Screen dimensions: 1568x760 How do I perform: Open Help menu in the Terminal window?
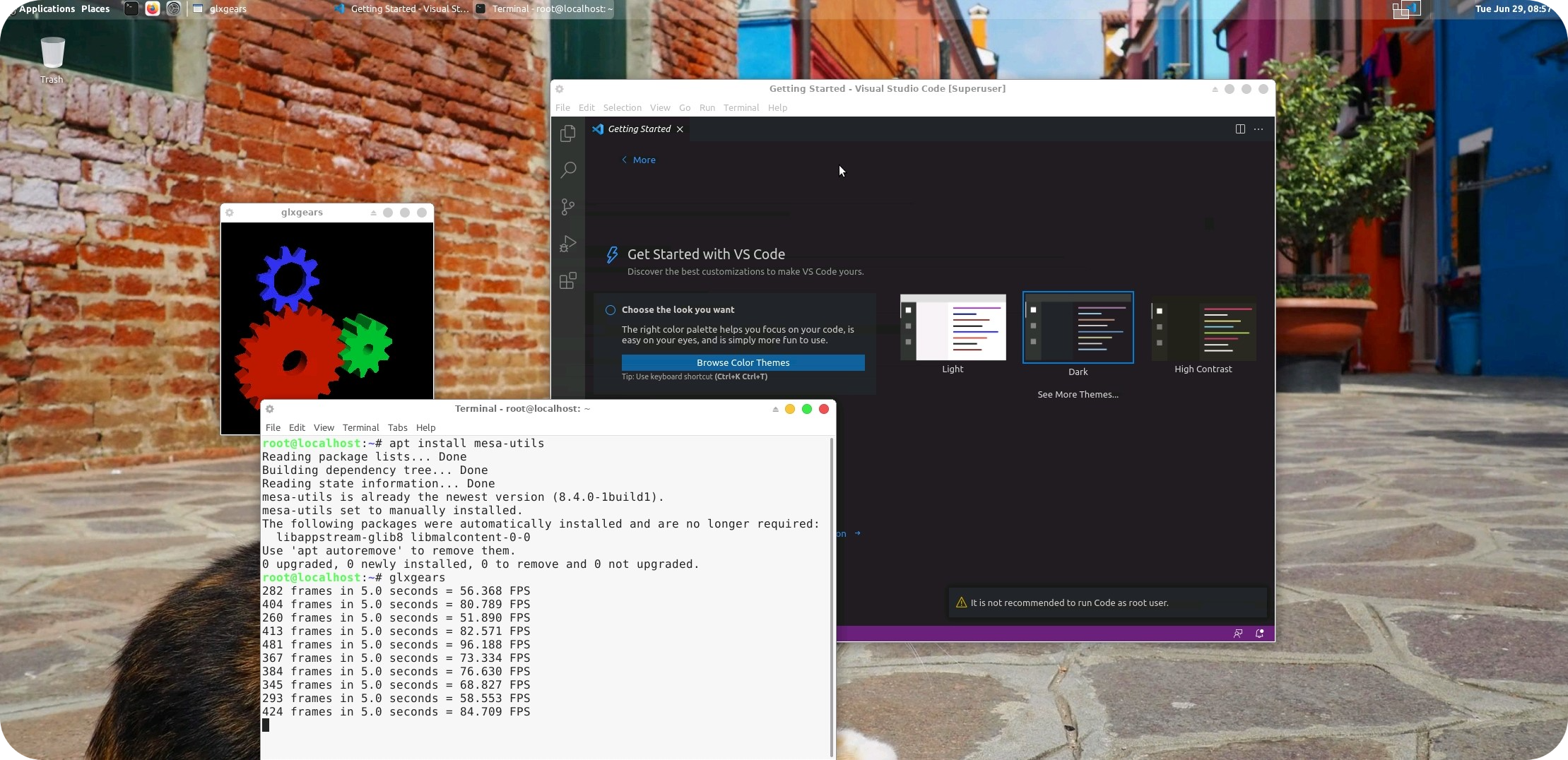(x=425, y=428)
